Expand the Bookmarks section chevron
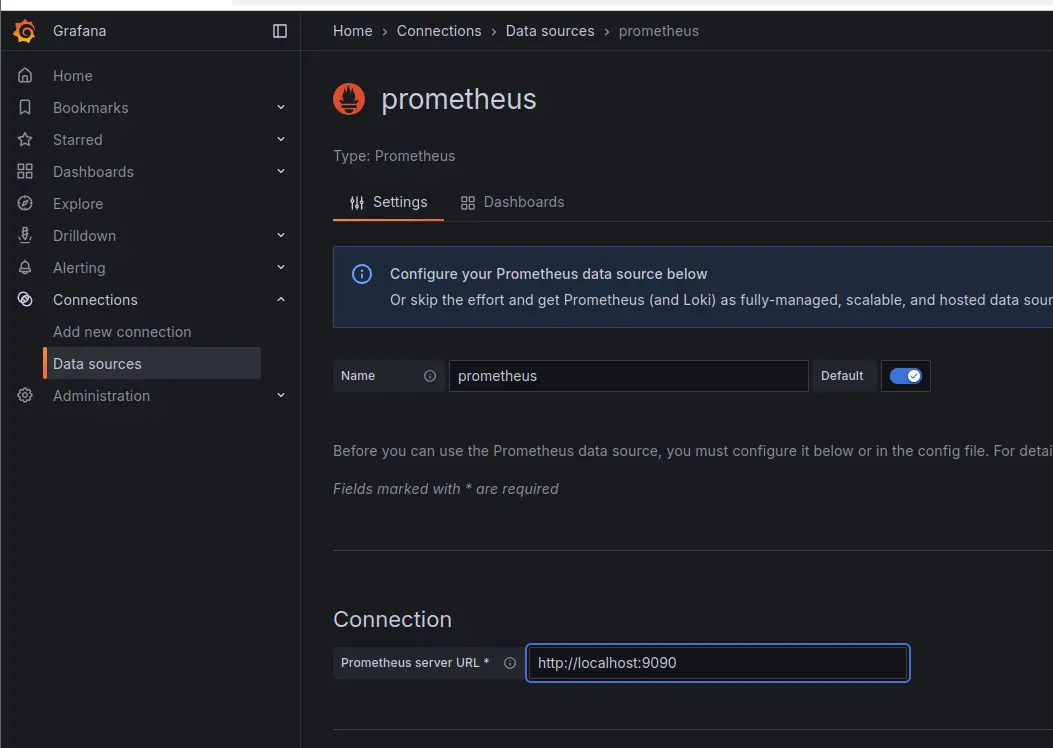Viewport: 1053px width, 748px height. coord(281,108)
